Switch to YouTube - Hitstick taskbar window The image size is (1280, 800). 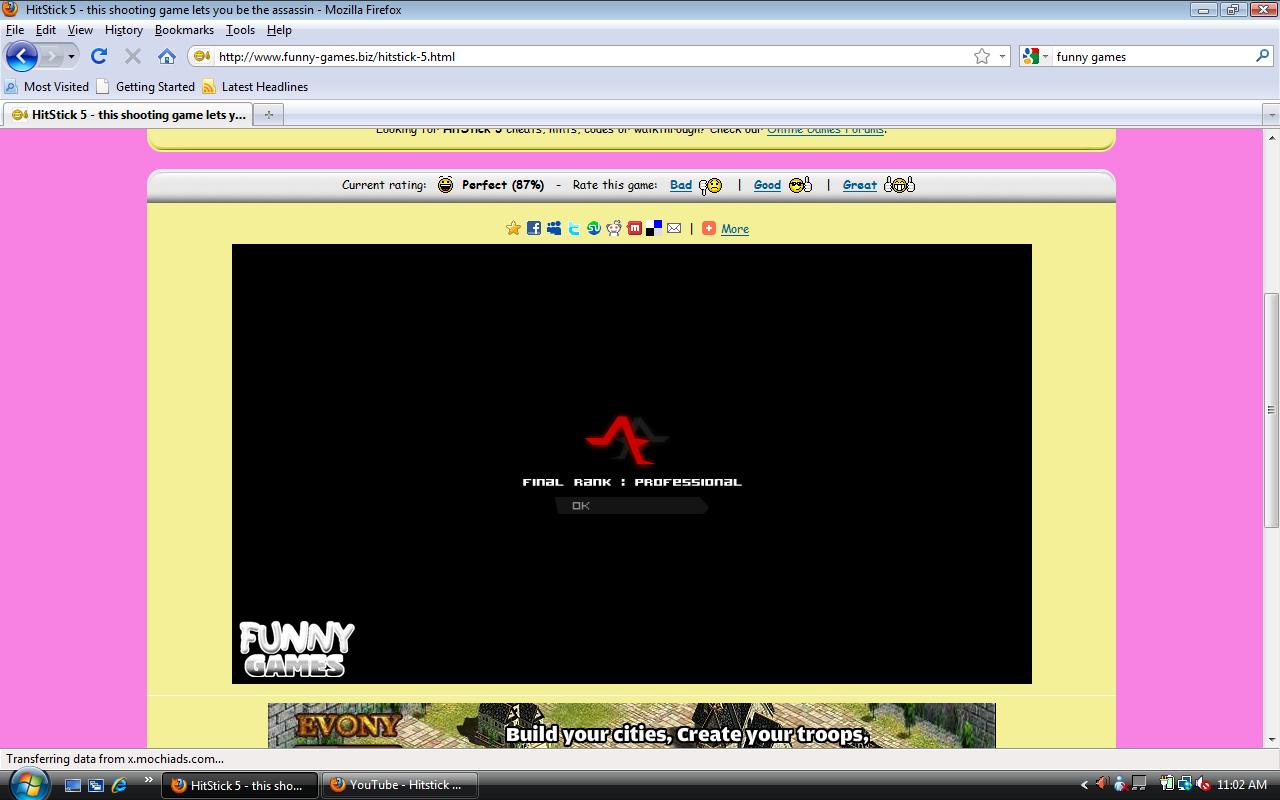click(x=399, y=785)
